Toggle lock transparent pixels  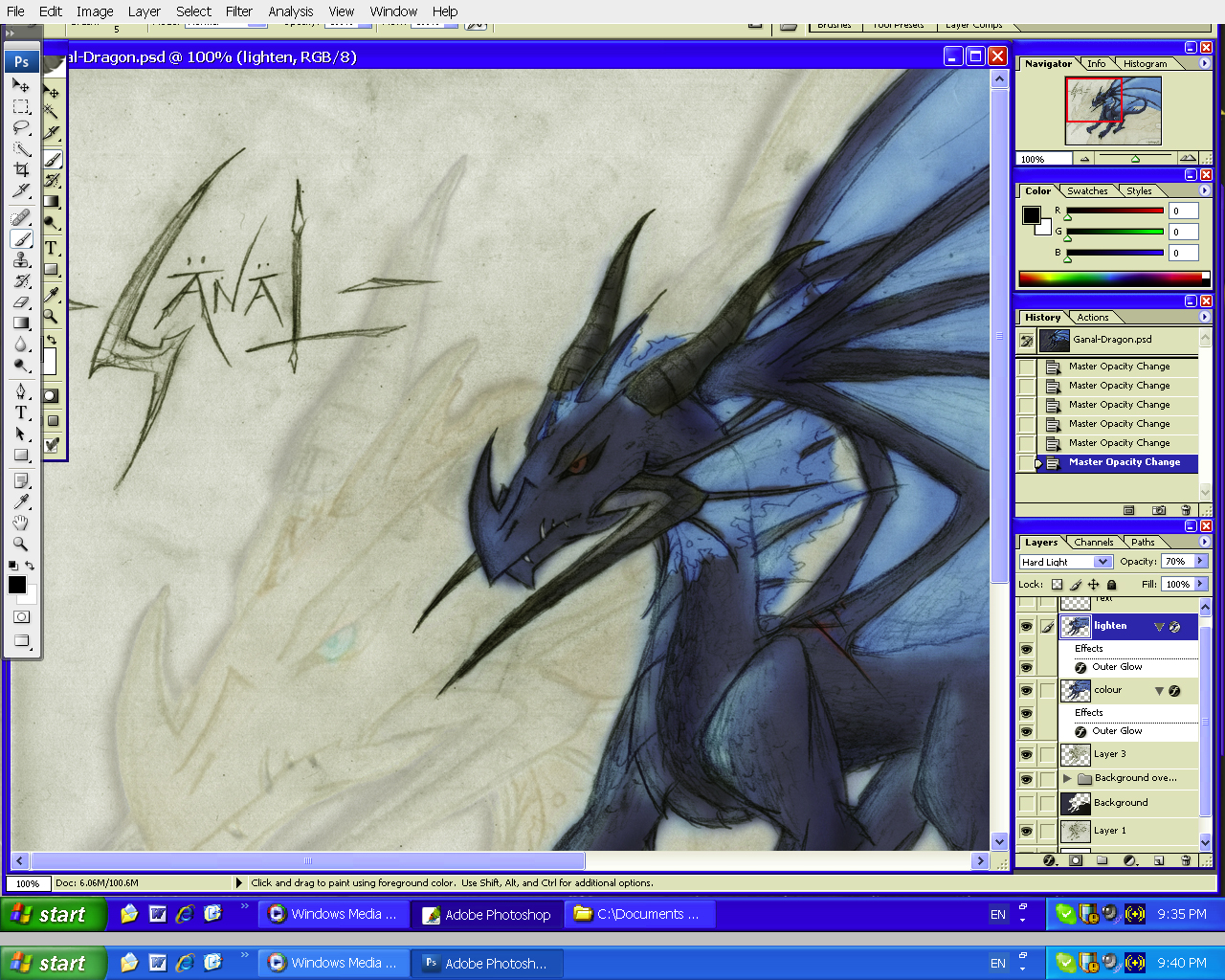pos(1057,585)
